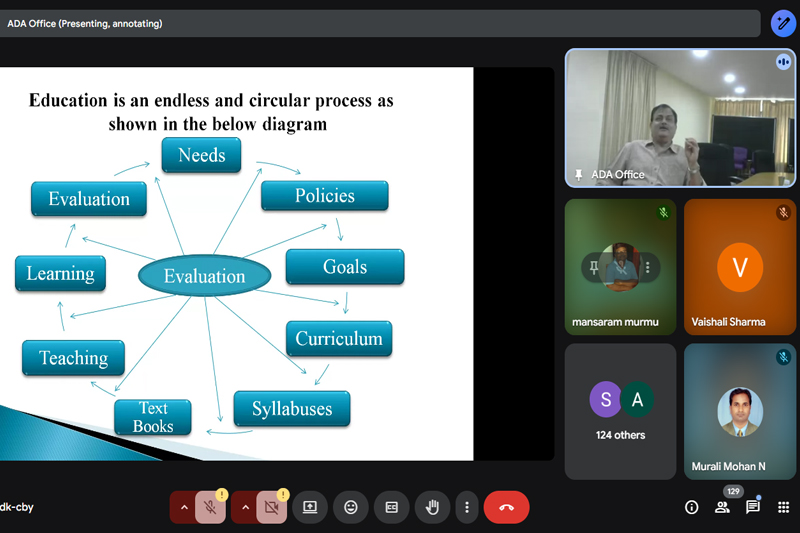Click the central Evaluation oval
800x533 pixels.
point(205,276)
